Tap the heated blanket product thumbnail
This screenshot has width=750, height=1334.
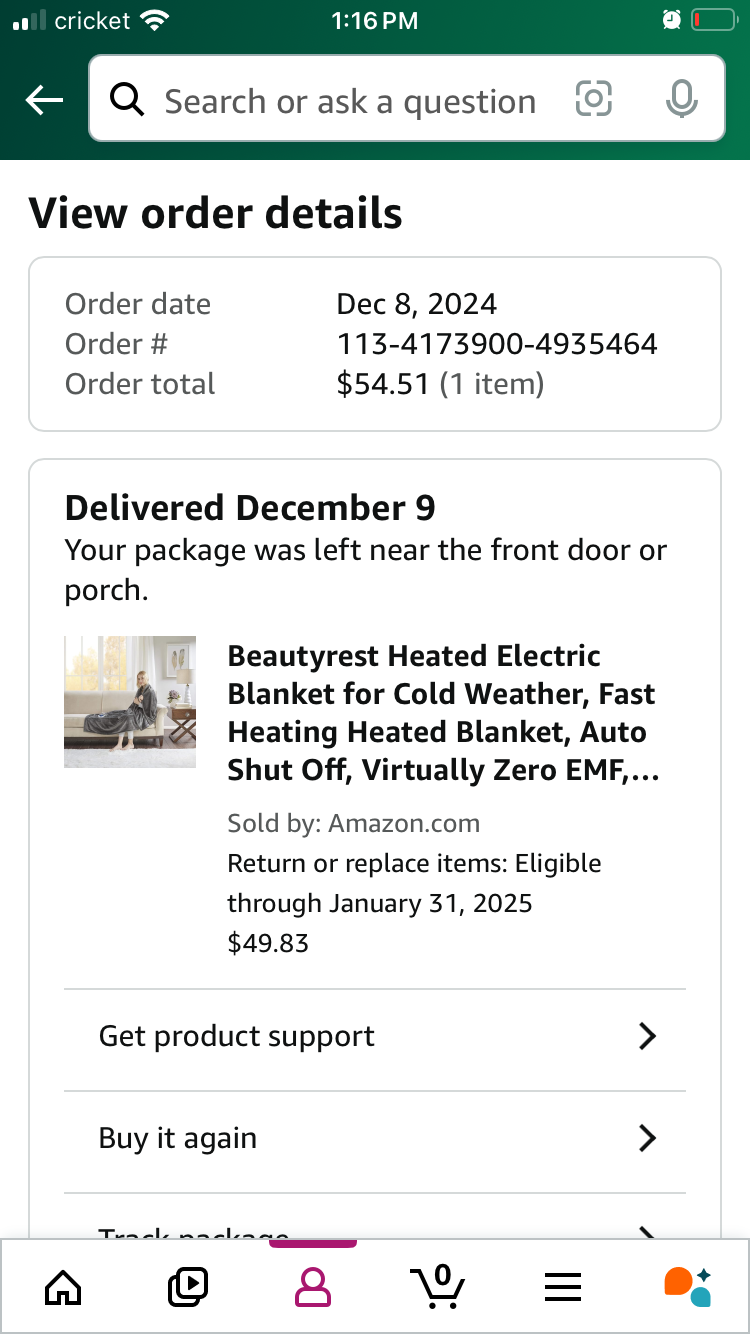130,702
